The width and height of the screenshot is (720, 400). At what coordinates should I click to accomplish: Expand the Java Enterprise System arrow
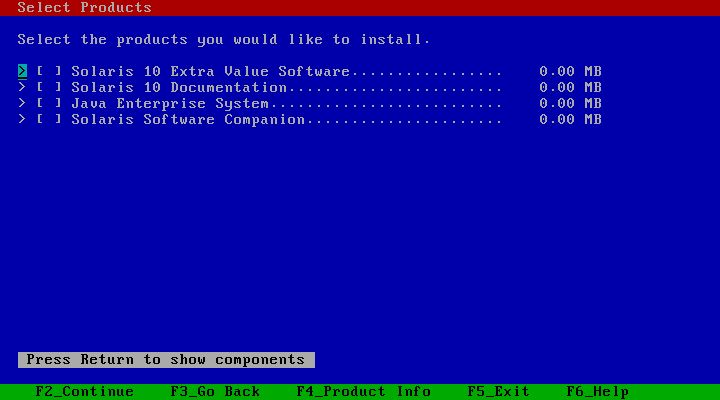click(x=22, y=103)
